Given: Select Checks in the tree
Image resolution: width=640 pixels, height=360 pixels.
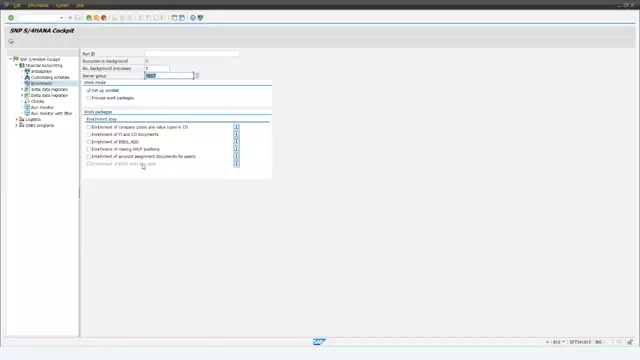Looking at the screenshot, I should (37, 101).
